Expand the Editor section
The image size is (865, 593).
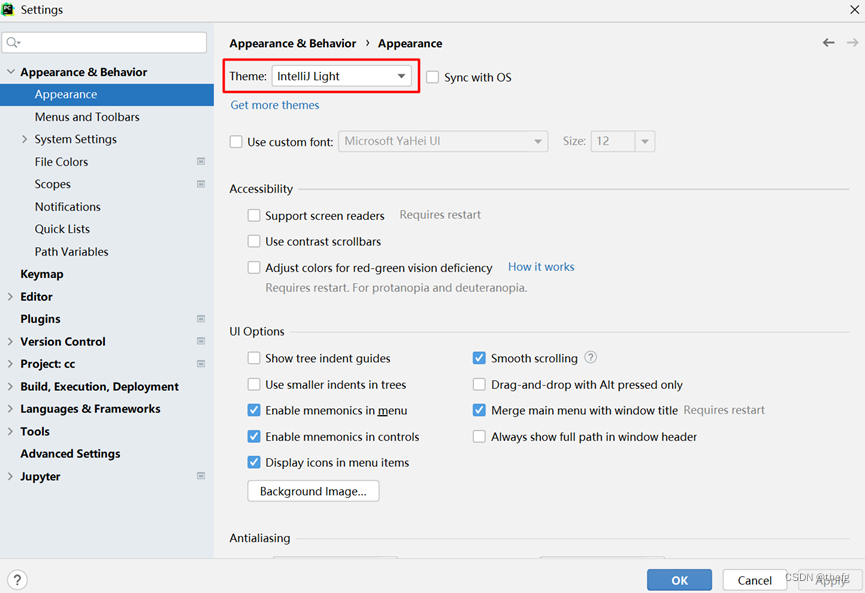tap(10, 296)
